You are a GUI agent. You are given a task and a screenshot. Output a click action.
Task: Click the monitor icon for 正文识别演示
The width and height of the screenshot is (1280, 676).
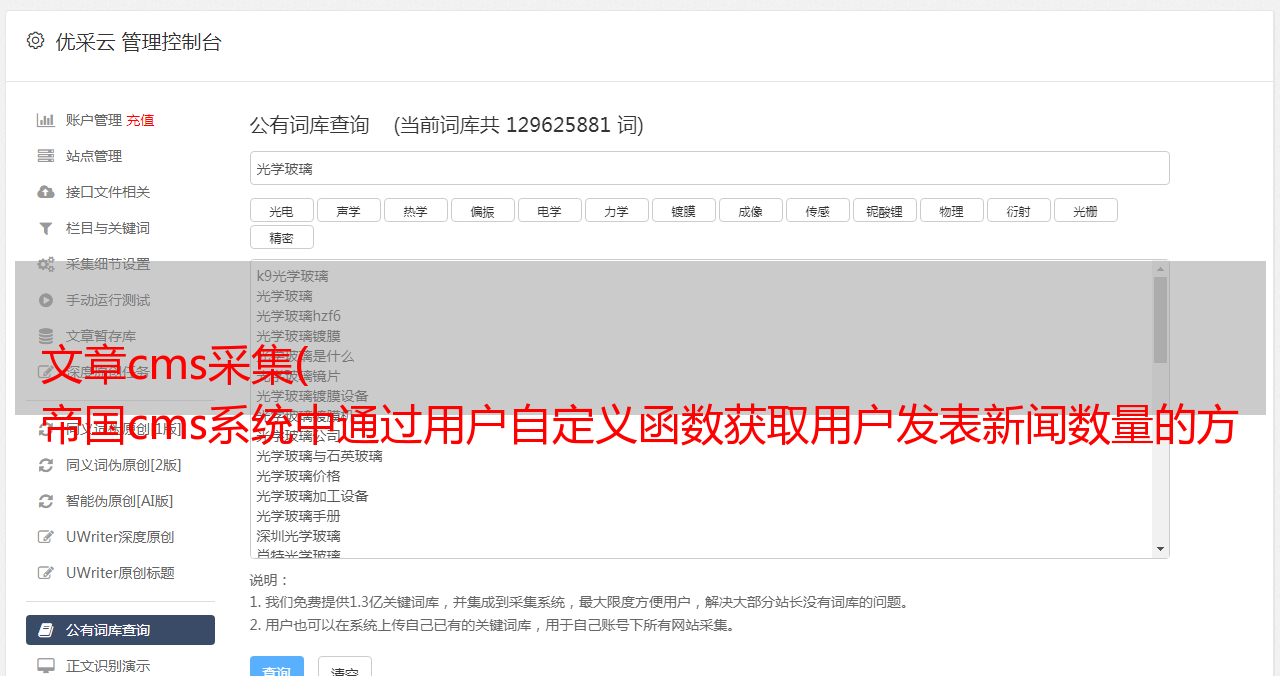(46, 665)
